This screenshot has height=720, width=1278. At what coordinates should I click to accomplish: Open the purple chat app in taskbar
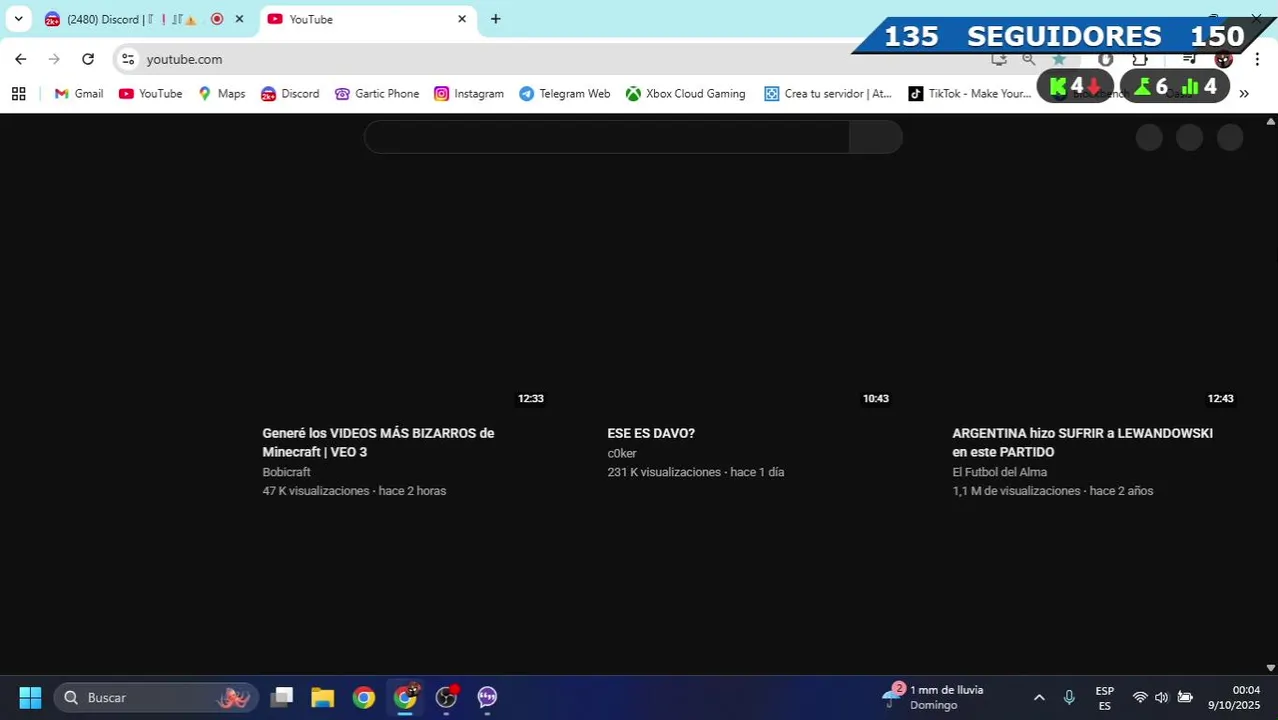(x=487, y=697)
